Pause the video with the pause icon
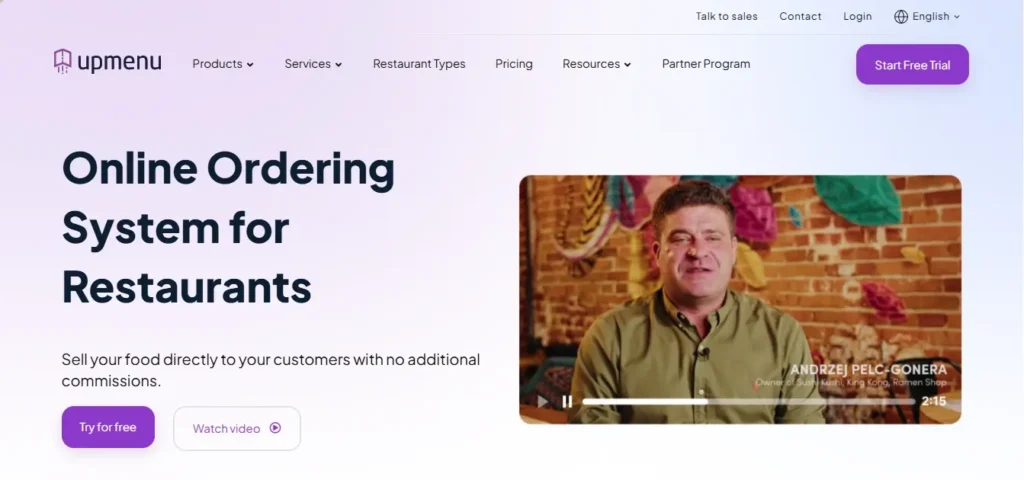1024x480 pixels. click(567, 402)
